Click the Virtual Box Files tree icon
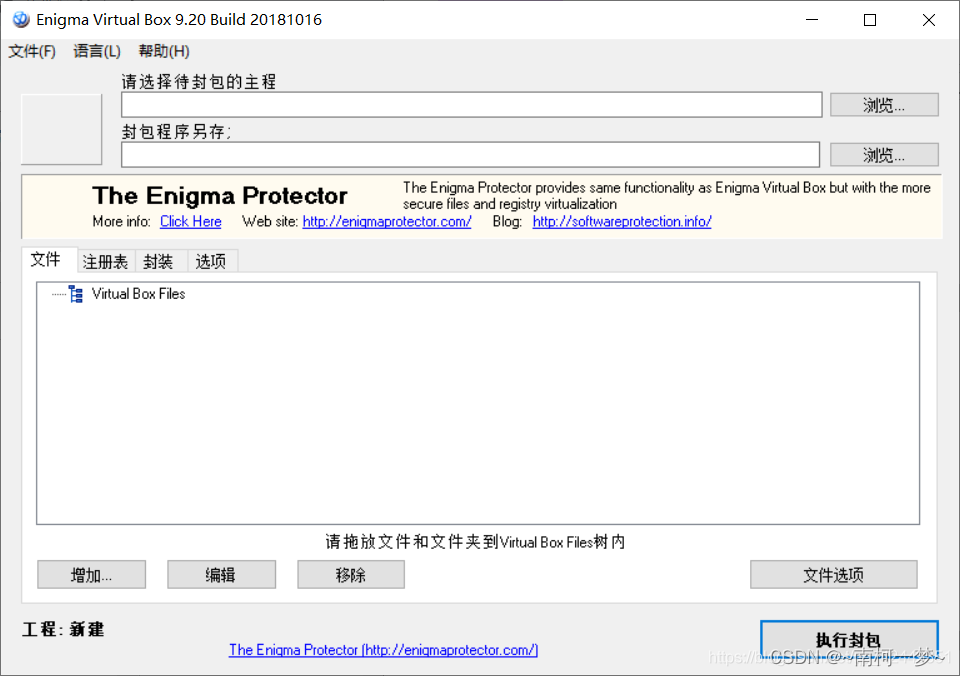The width and height of the screenshot is (960, 676). [x=76, y=294]
